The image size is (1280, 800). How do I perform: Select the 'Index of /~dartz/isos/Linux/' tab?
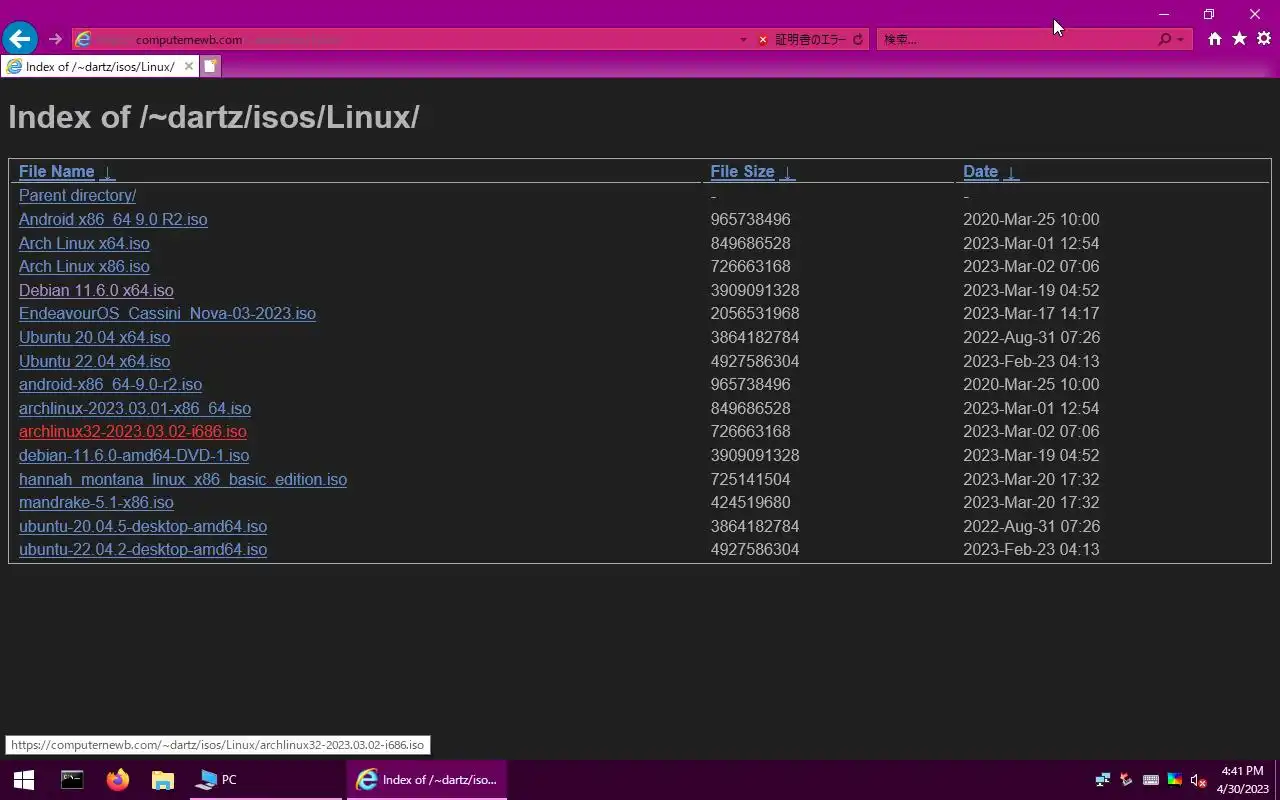[x=99, y=67]
